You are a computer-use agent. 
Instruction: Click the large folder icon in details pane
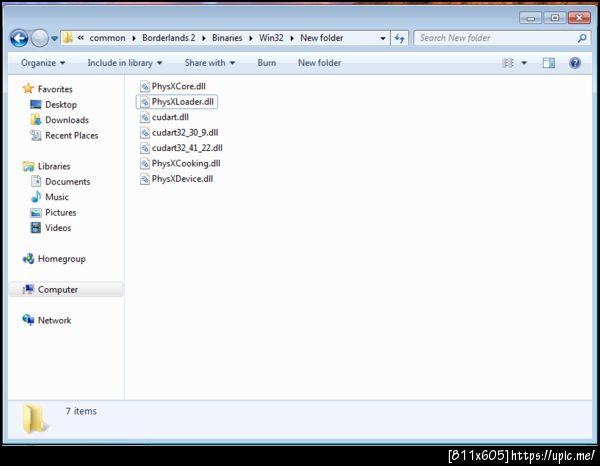(34, 419)
